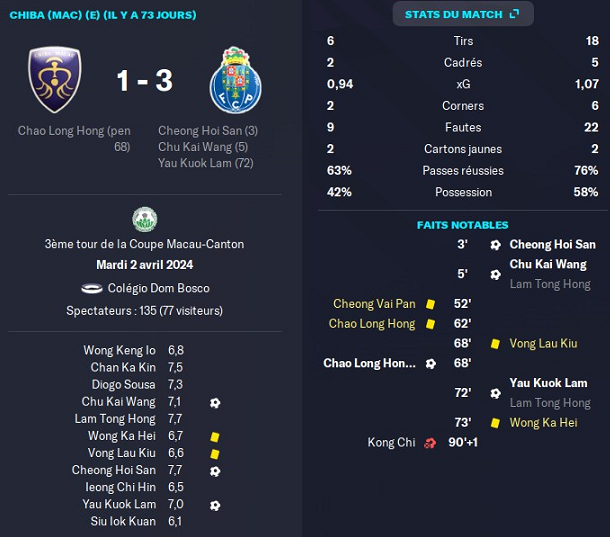Screen dimensions: 610x537
Task: Click the yellow card icon for Vong Lau Kiu at 68'
Action: 495,343
